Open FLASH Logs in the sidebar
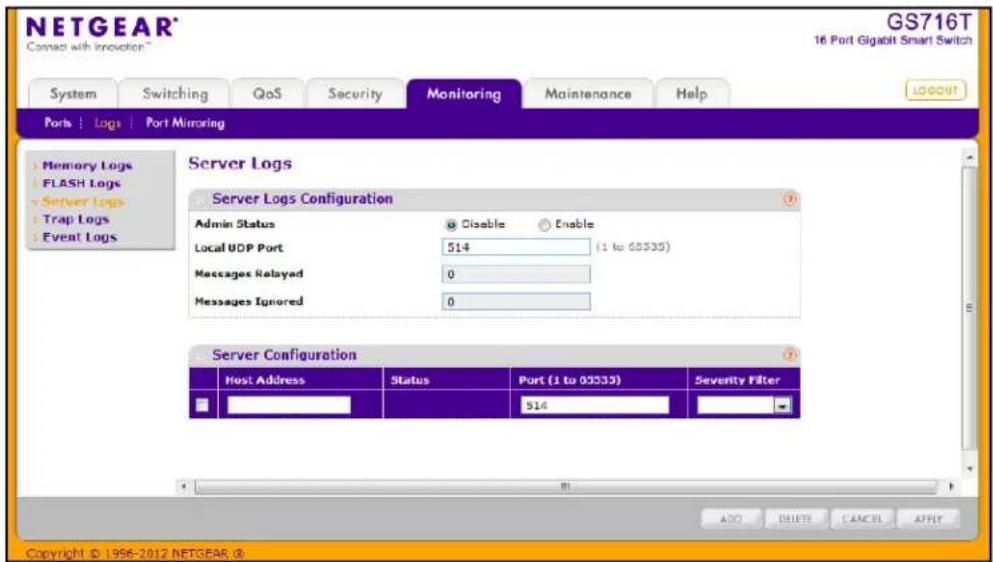This screenshot has height=562, width=993. (x=81, y=183)
